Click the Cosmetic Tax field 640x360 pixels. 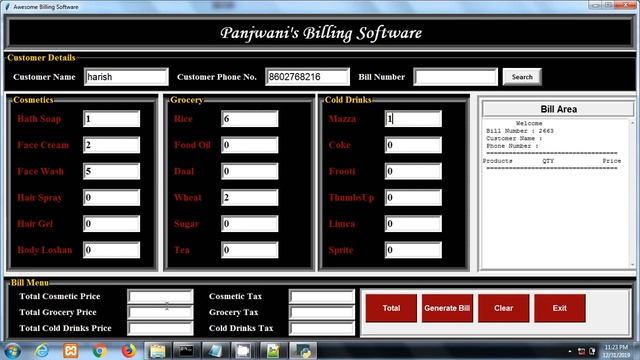point(322,296)
